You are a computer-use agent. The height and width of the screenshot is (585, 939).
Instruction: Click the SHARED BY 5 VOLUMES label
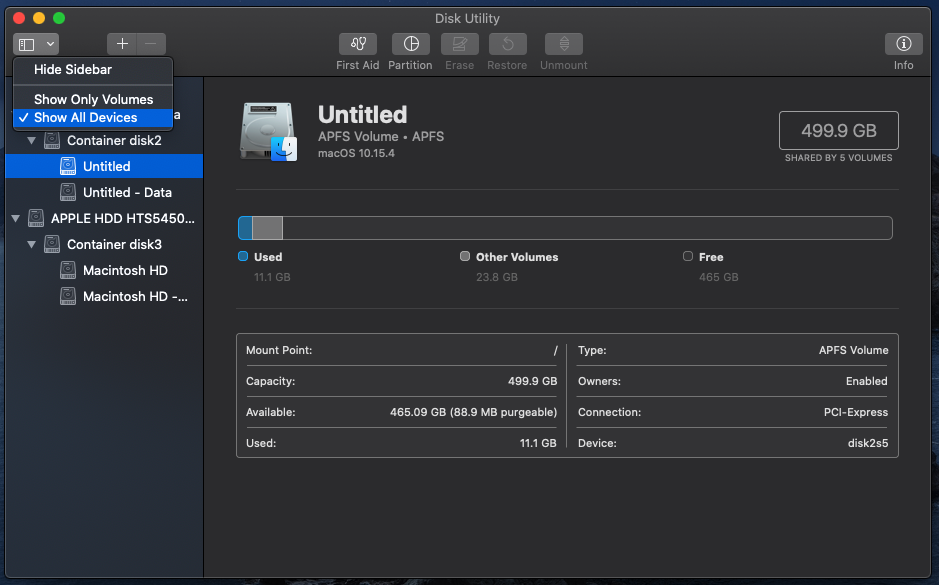point(838,158)
